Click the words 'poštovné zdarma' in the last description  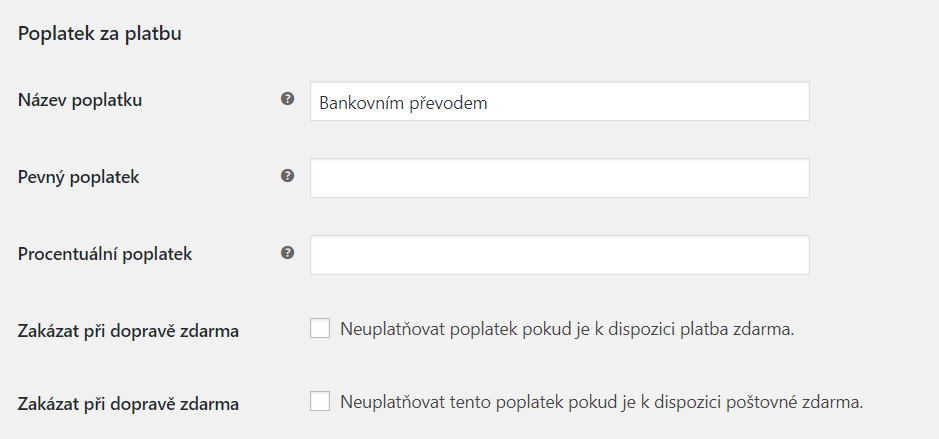coord(794,402)
